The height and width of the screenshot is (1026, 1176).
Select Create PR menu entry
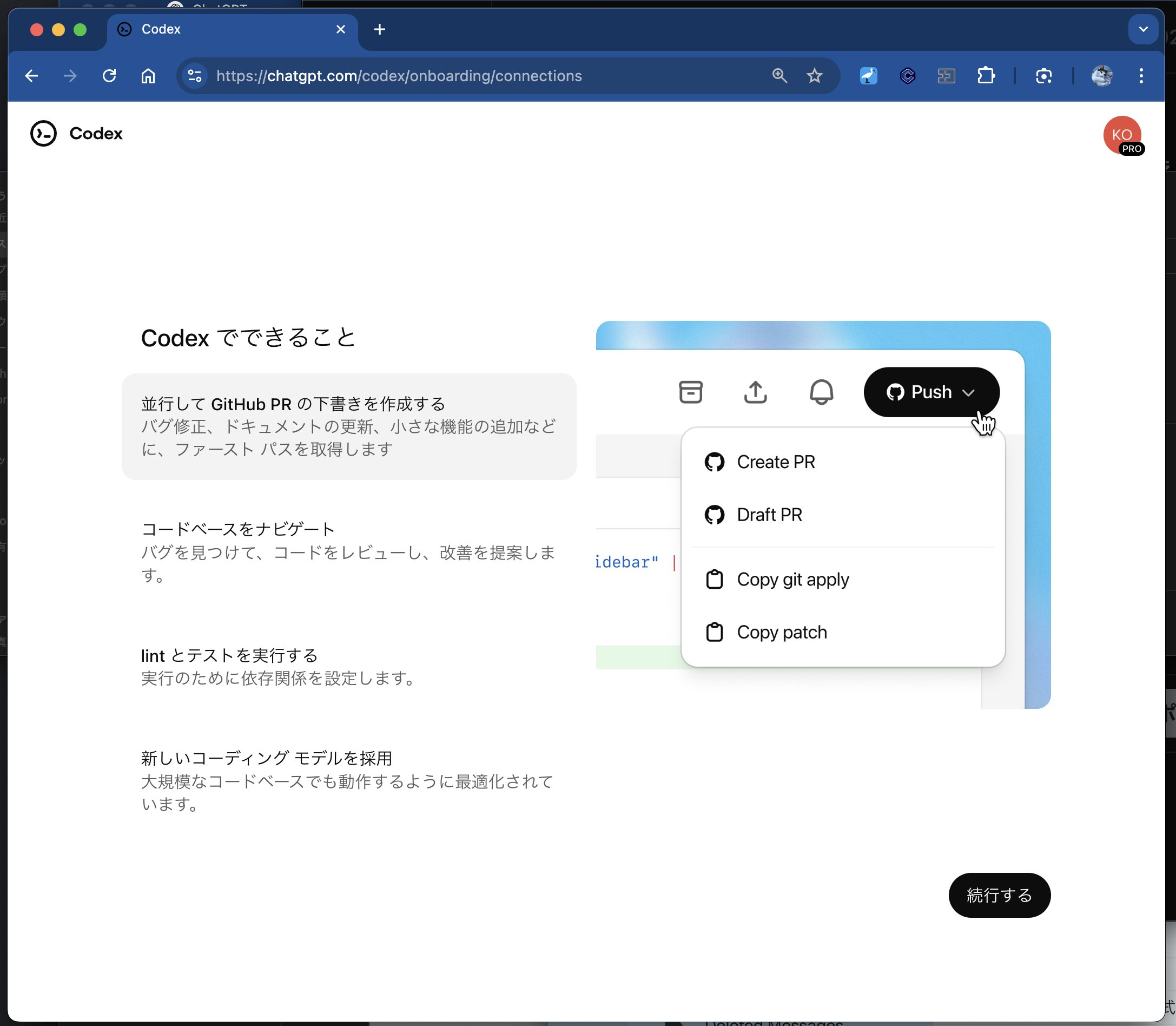tap(775, 462)
